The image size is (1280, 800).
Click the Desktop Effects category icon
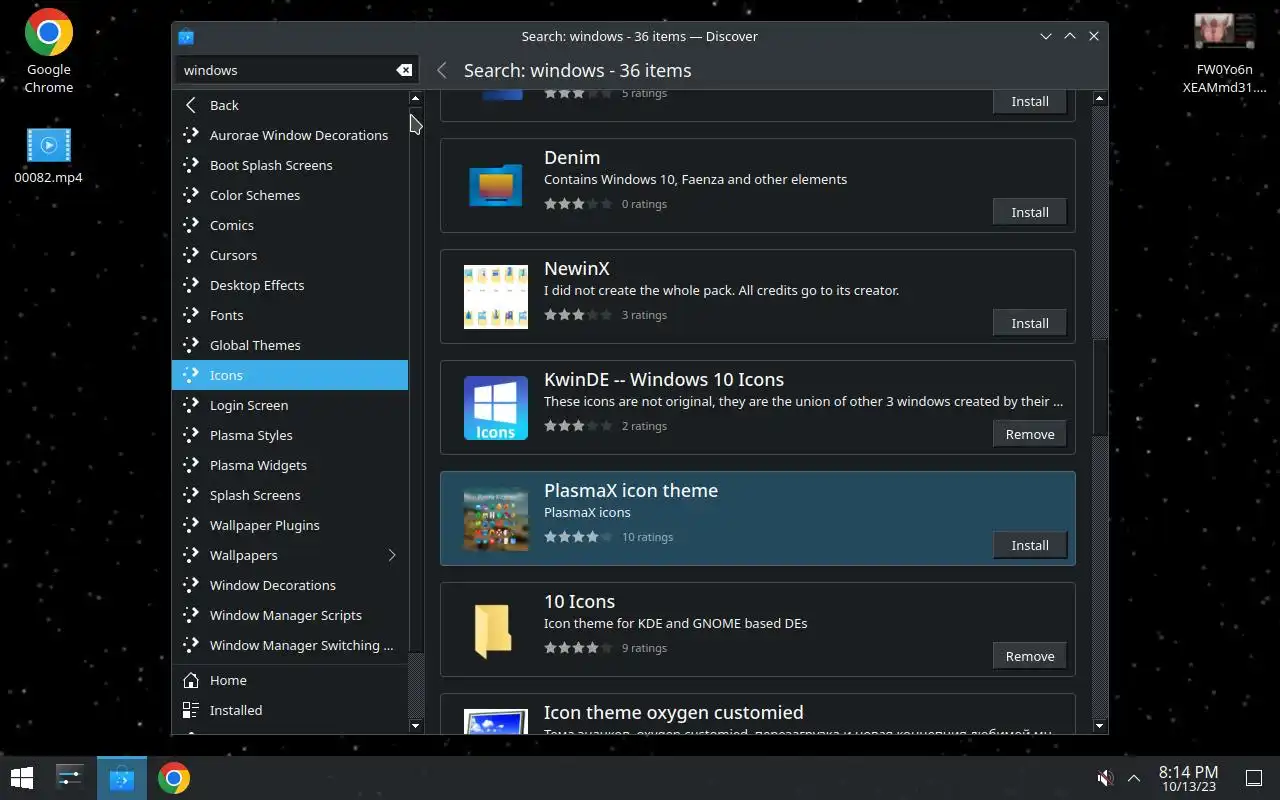click(x=191, y=285)
